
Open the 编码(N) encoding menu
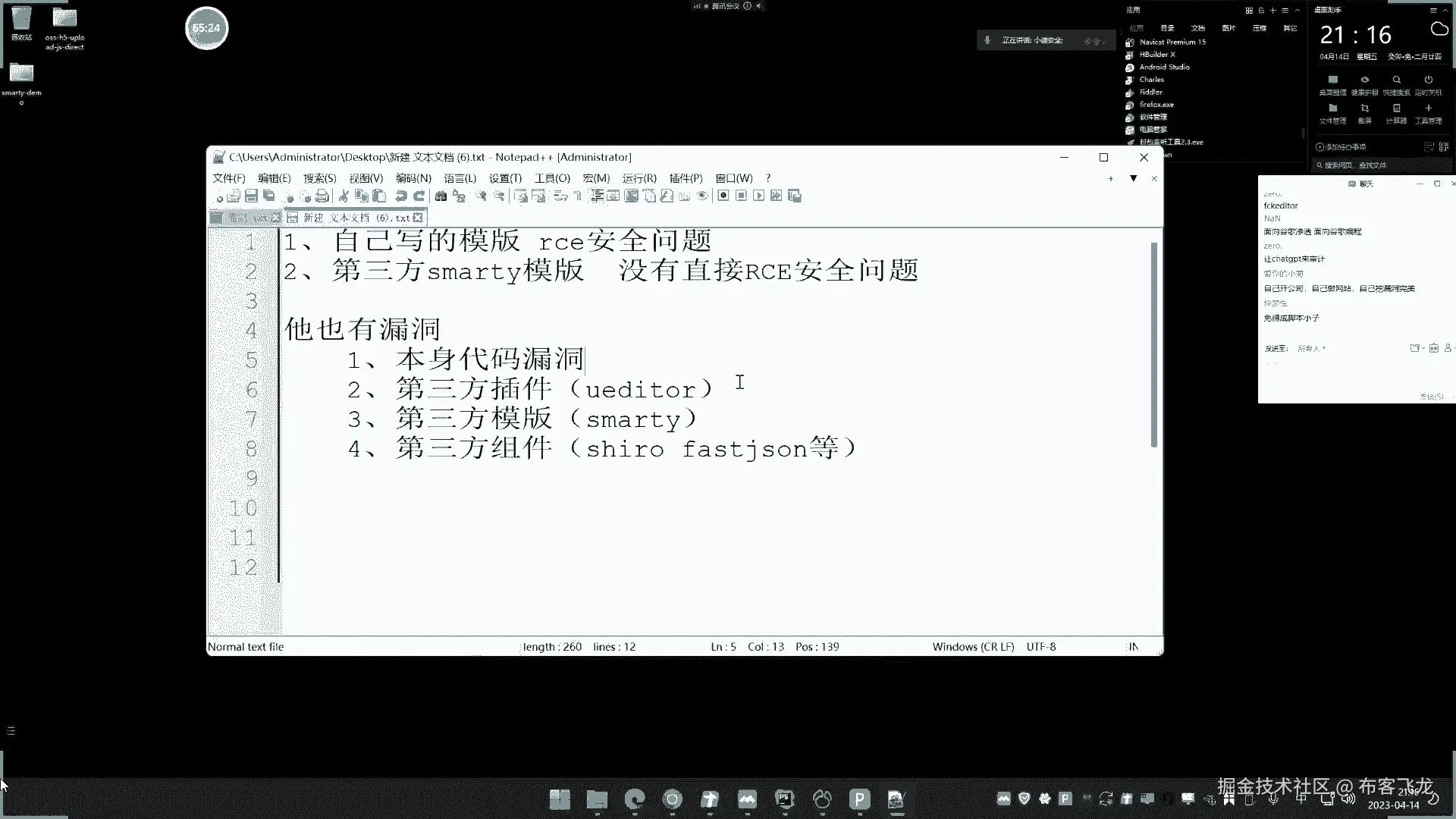413,178
